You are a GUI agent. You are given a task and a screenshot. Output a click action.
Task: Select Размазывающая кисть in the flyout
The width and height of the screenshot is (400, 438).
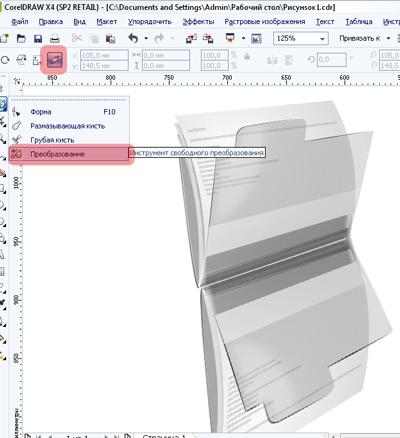pyautogui.click(x=69, y=126)
